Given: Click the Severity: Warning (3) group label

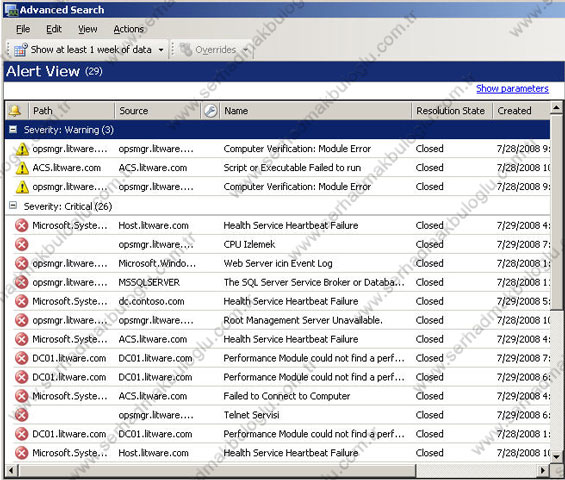Looking at the screenshot, I should click(x=68, y=130).
